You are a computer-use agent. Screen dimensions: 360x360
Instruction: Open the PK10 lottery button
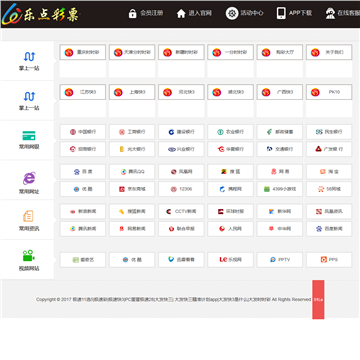tap(329, 92)
